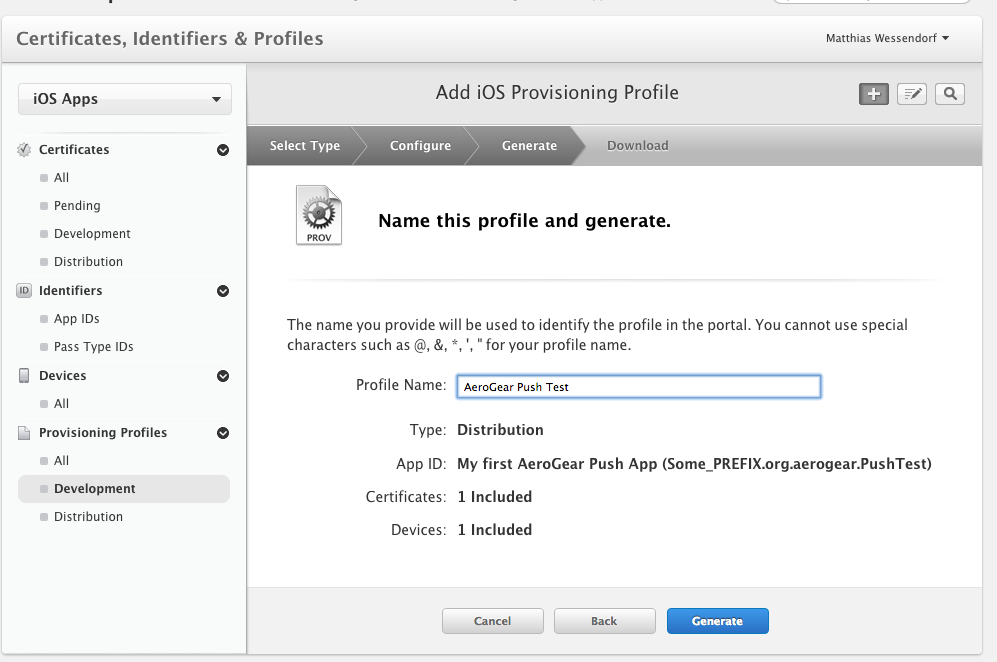The width and height of the screenshot is (997, 662).
Task: Open the Matthias Wessendorf account menu
Action: (x=886, y=38)
